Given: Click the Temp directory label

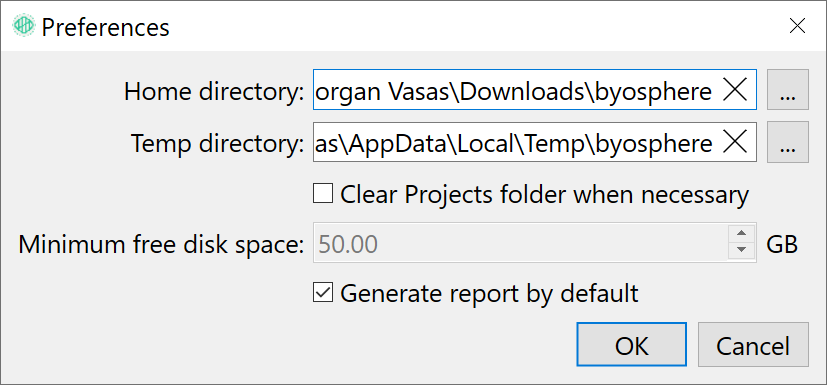Looking at the screenshot, I should (218, 143).
